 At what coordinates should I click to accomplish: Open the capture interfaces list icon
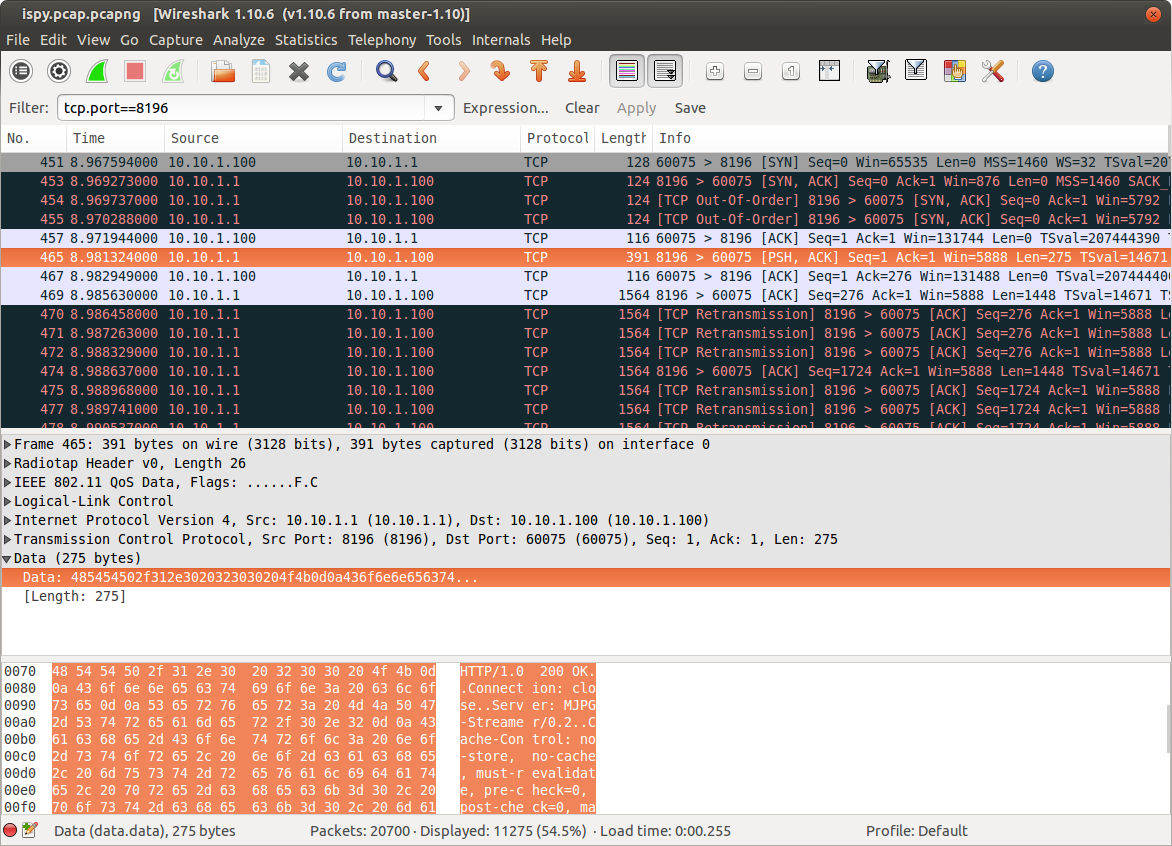[21, 71]
